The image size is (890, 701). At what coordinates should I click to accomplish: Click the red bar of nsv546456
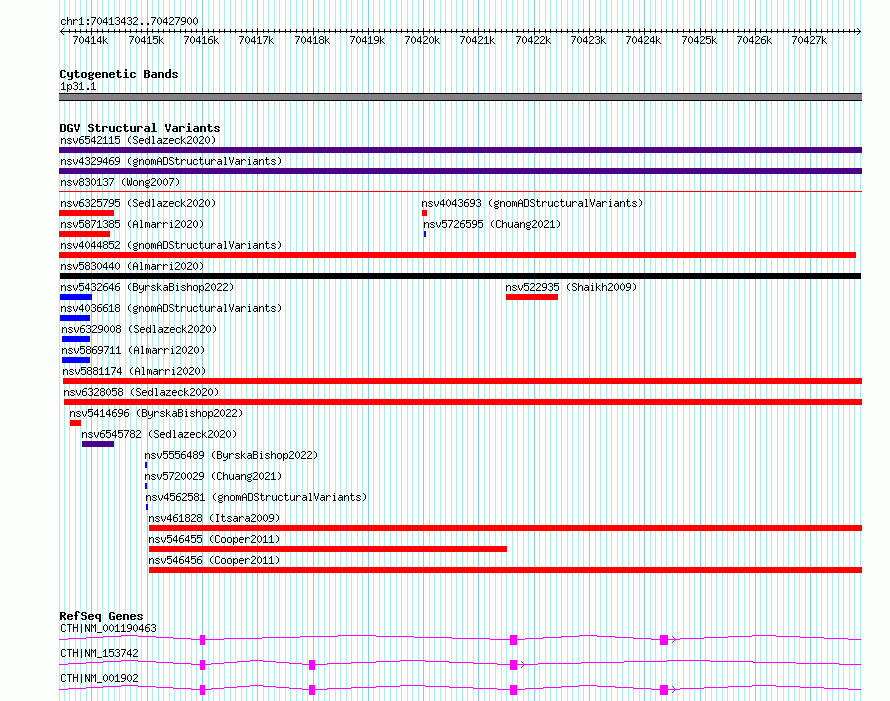pyautogui.click(x=505, y=570)
